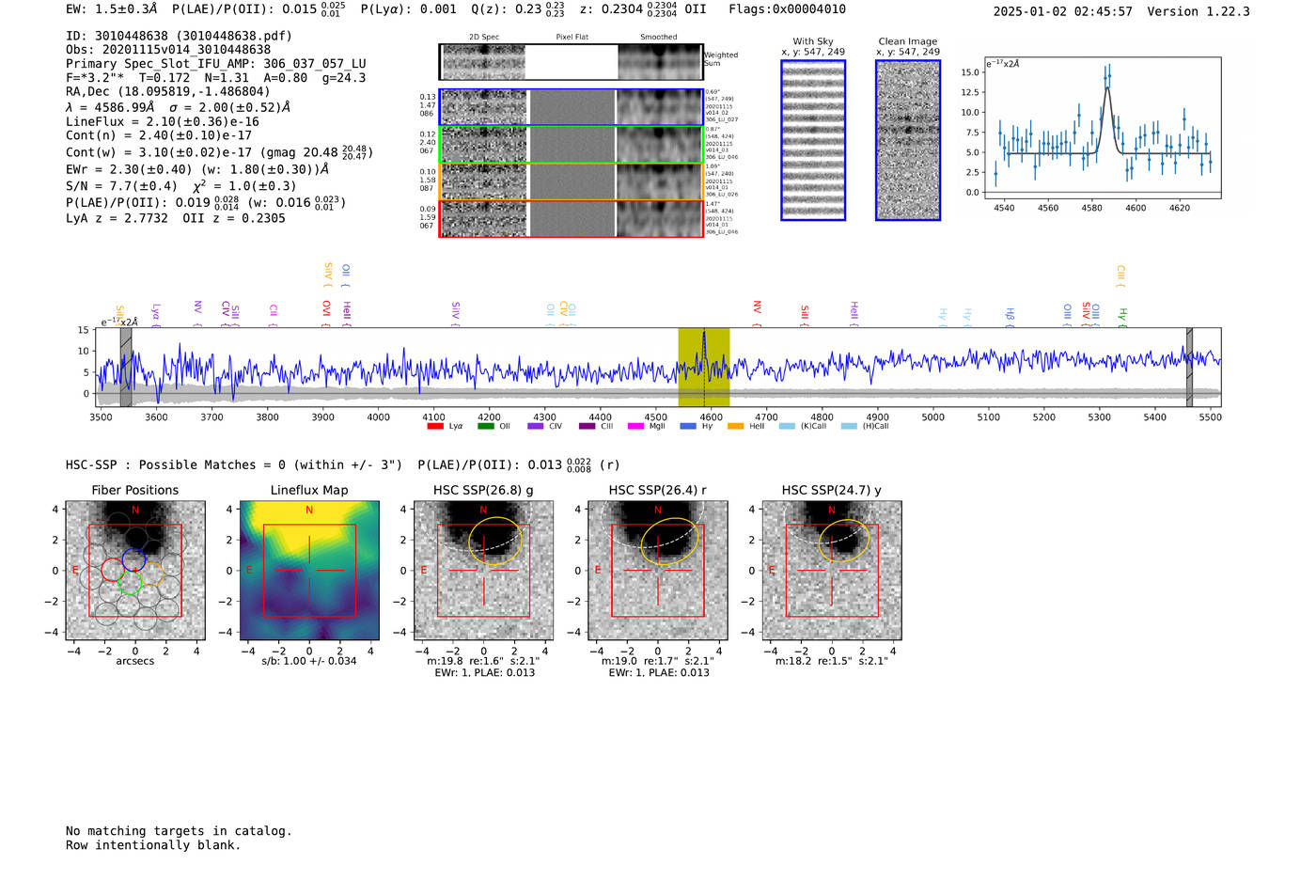Select the 'RA,Dec (18.095819,-1.486804)' text
1316x896 pixels.
coord(168,91)
